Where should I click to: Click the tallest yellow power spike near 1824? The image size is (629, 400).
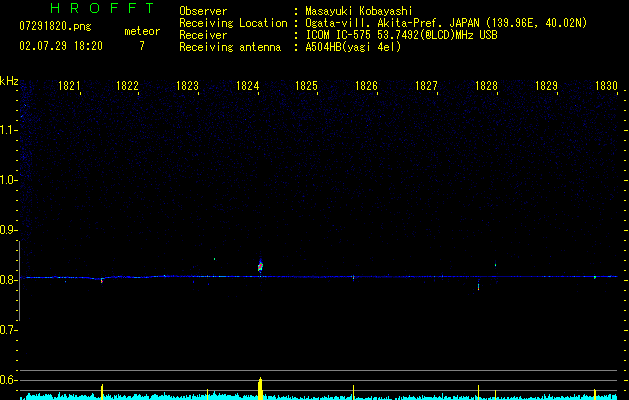pyautogui.click(x=260, y=388)
